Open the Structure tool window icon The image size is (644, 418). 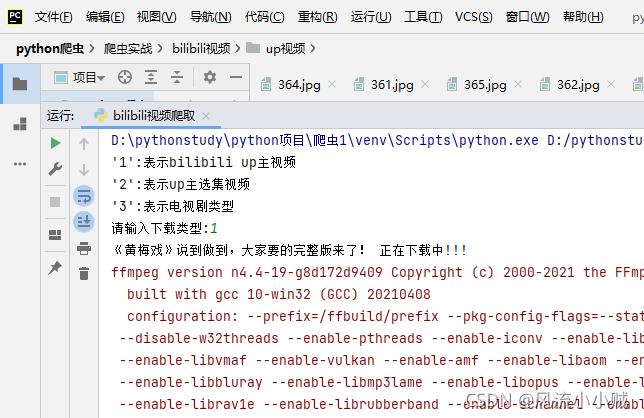[x=20, y=124]
